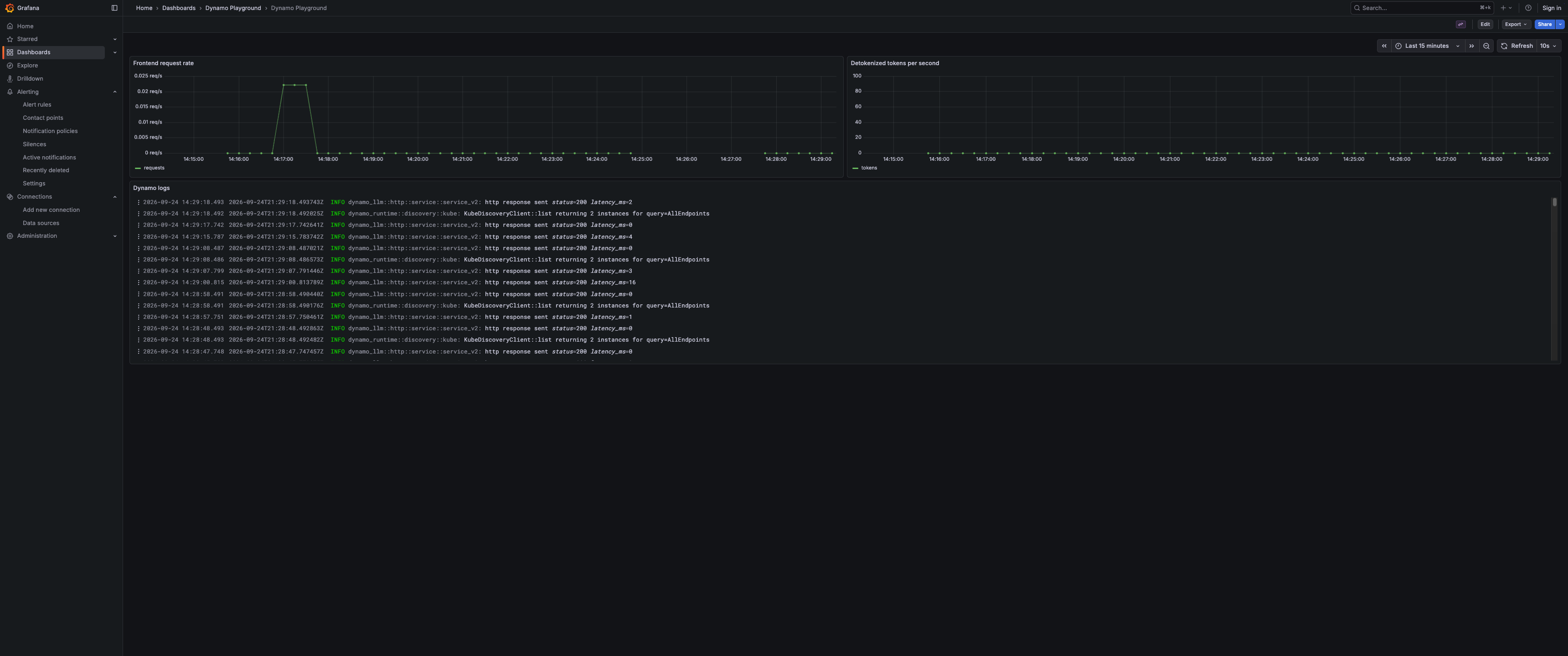Image resolution: width=1568 pixels, height=656 pixels.
Task: Click the purple dashboard switch icon
Action: [1460, 24]
